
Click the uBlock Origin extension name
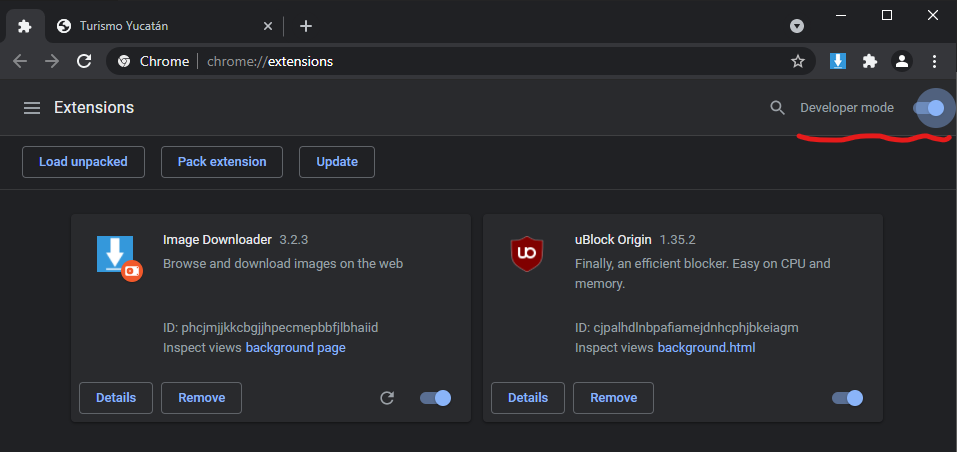(613, 240)
